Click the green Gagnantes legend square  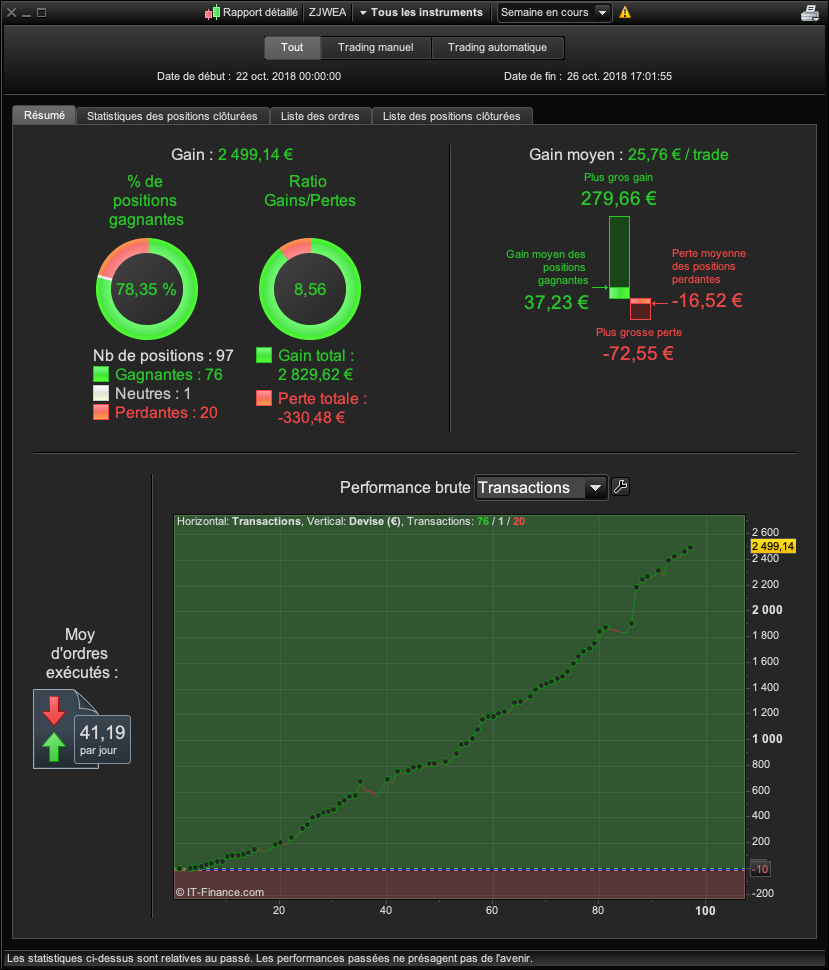click(x=101, y=374)
